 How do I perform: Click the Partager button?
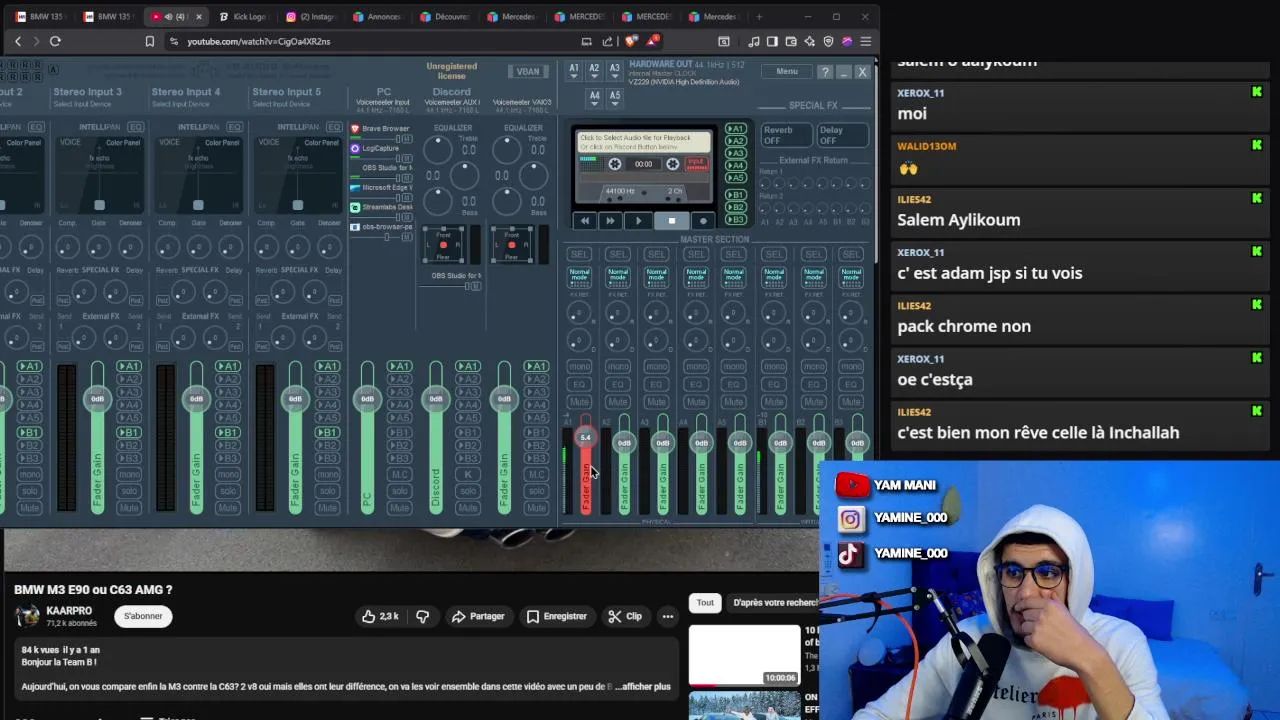tap(477, 616)
